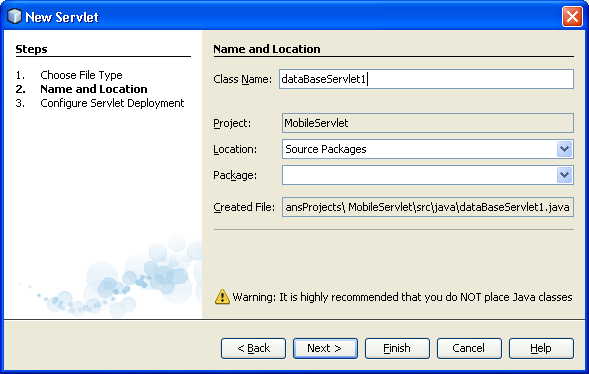The width and height of the screenshot is (589, 374).
Task: Select step 2 Name and Location
Action: tap(94, 89)
